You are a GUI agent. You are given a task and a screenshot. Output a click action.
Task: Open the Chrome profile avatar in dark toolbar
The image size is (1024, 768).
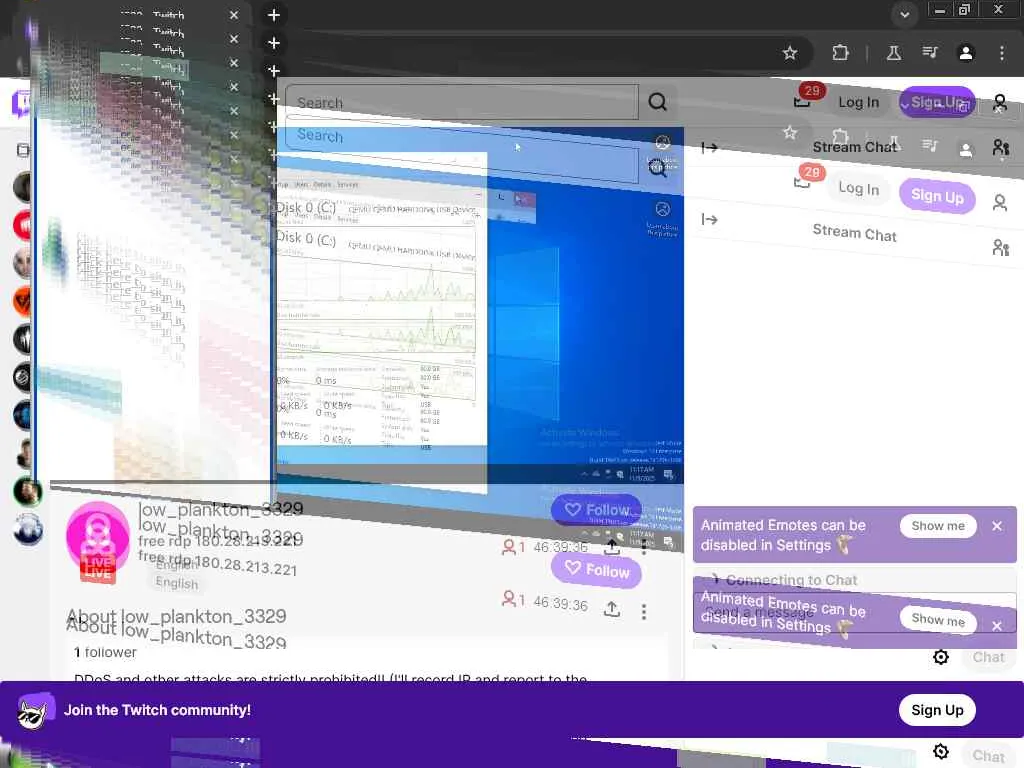966,53
